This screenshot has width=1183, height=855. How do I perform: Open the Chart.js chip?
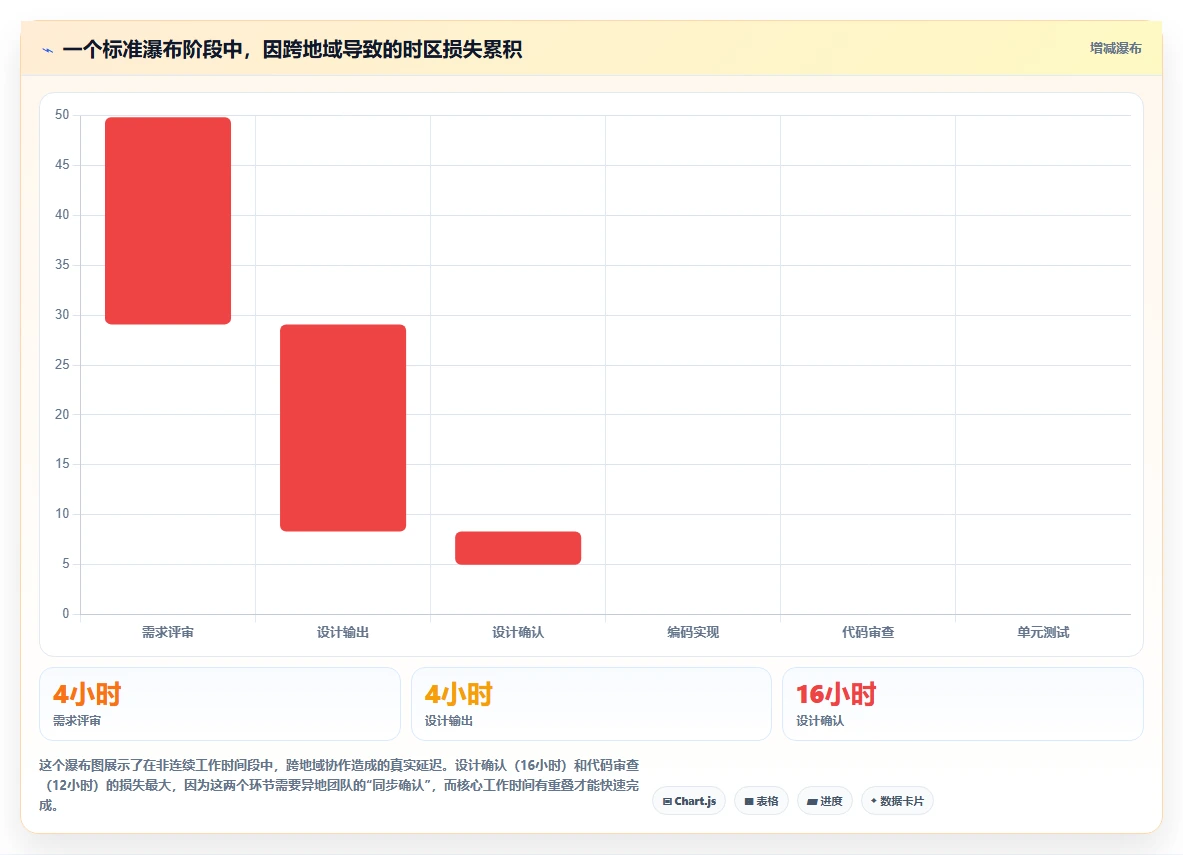tap(689, 801)
